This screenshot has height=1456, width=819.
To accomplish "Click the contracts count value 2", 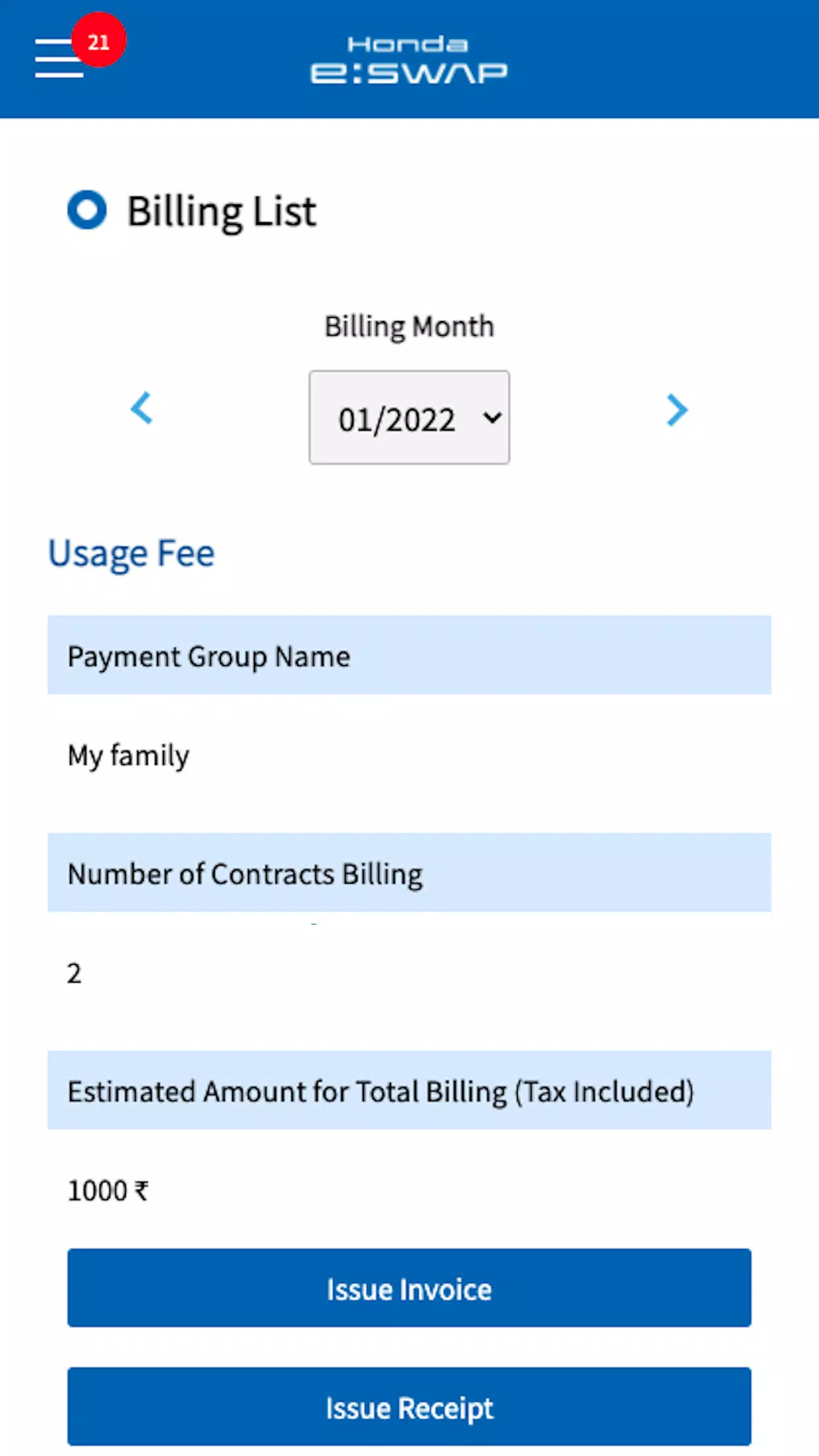I will [75, 973].
